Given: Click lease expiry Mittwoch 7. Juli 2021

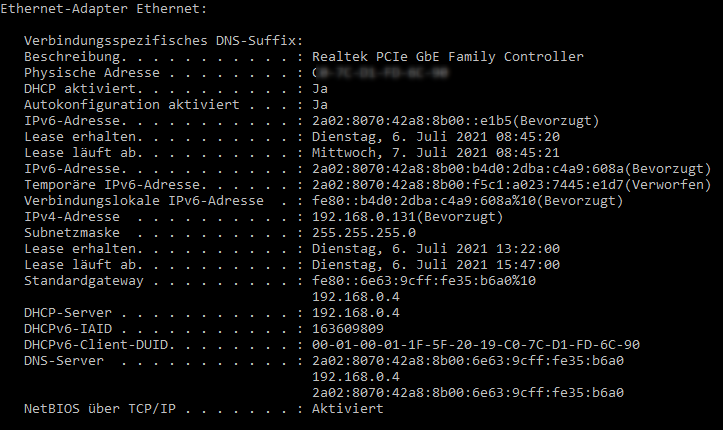Looking at the screenshot, I should pyautogui.click(x=435, y=152).
